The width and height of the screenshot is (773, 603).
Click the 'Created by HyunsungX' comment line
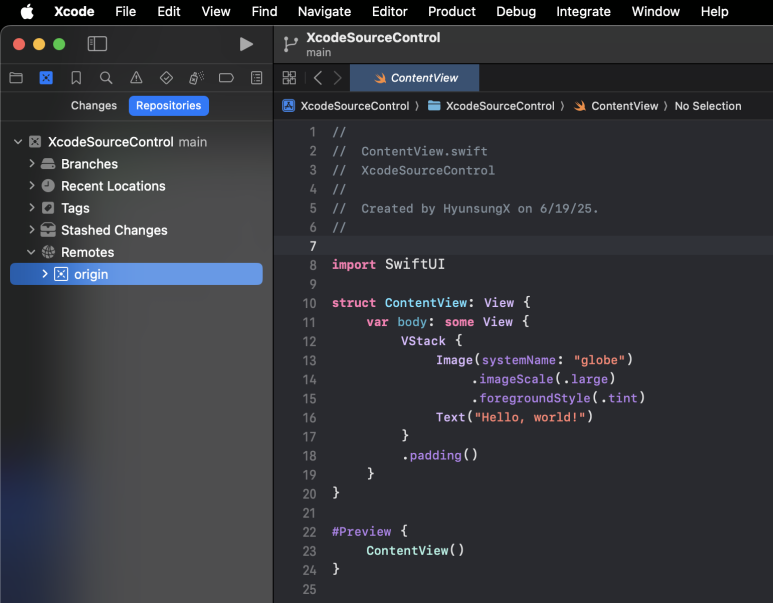point(465,209)
